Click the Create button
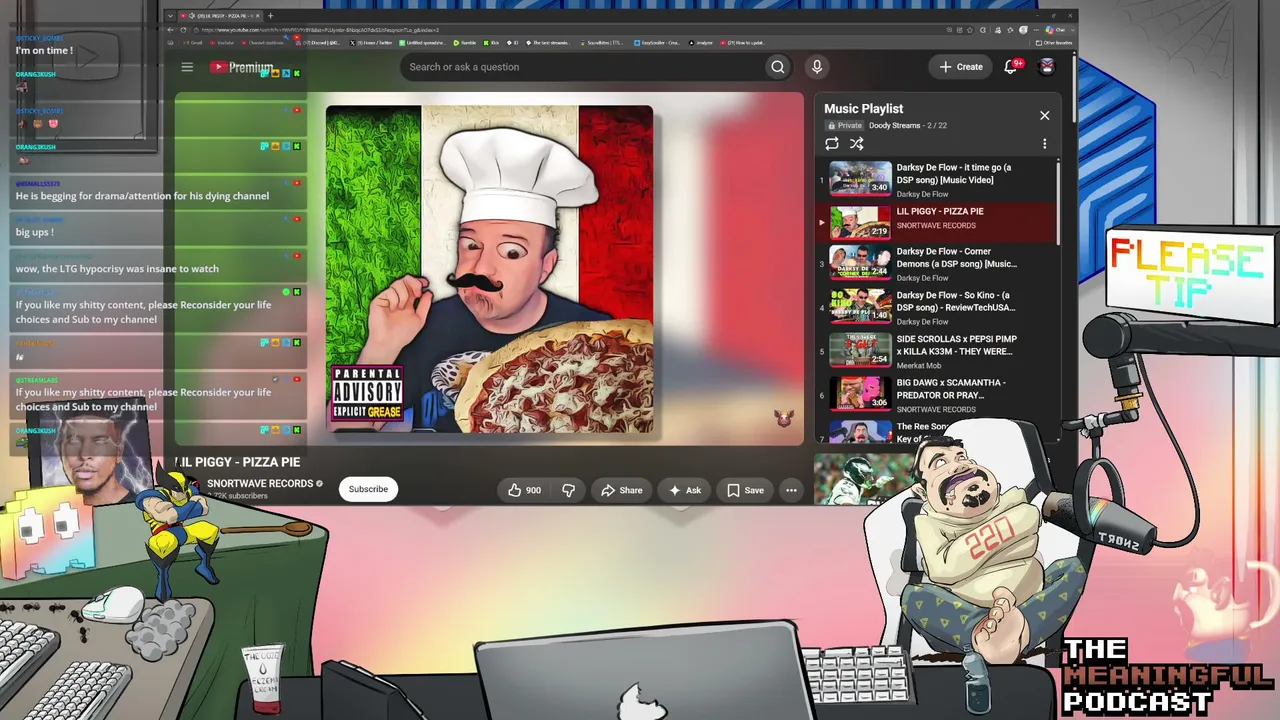This screenshot has height=720, width=1280. (961, 67)
